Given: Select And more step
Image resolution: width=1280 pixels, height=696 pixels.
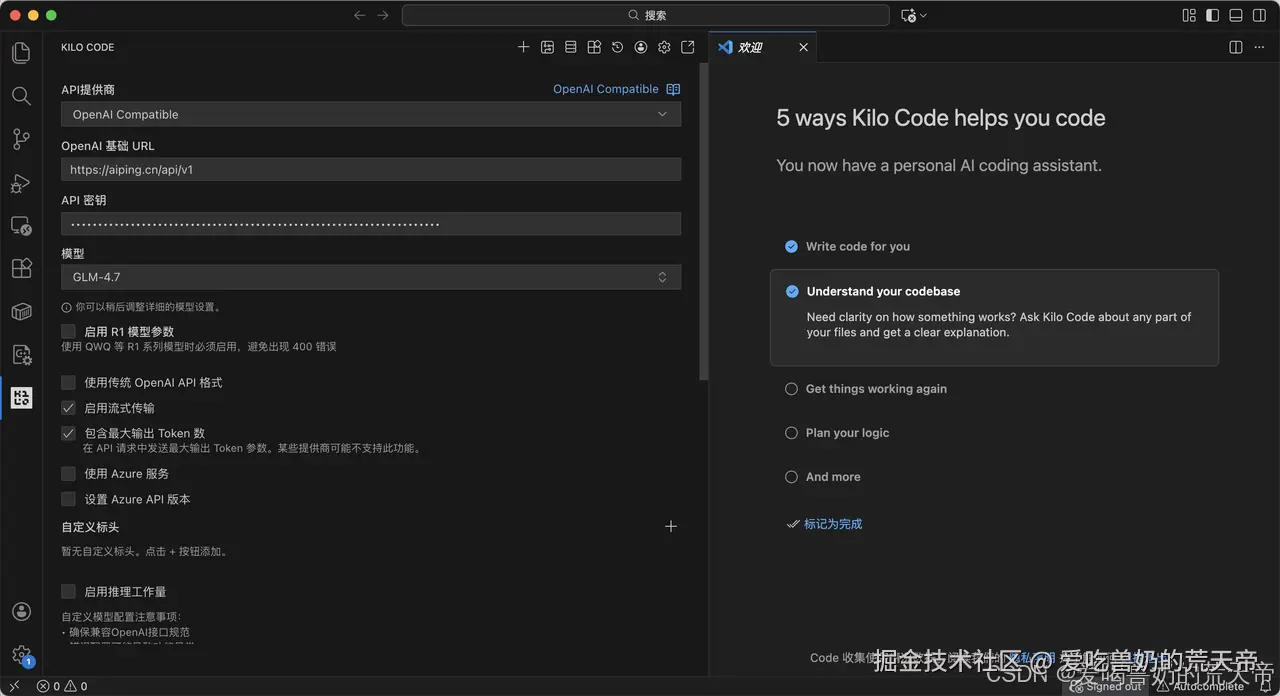Looking at the screenshot, I should tap(823, 477).
